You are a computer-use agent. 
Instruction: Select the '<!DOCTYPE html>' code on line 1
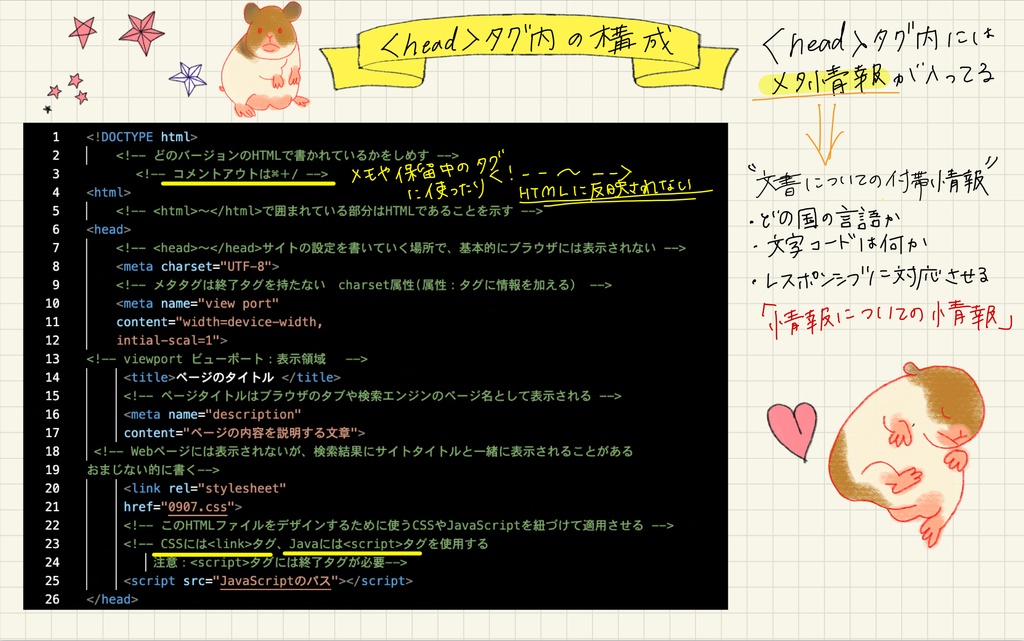coord(142,137)
